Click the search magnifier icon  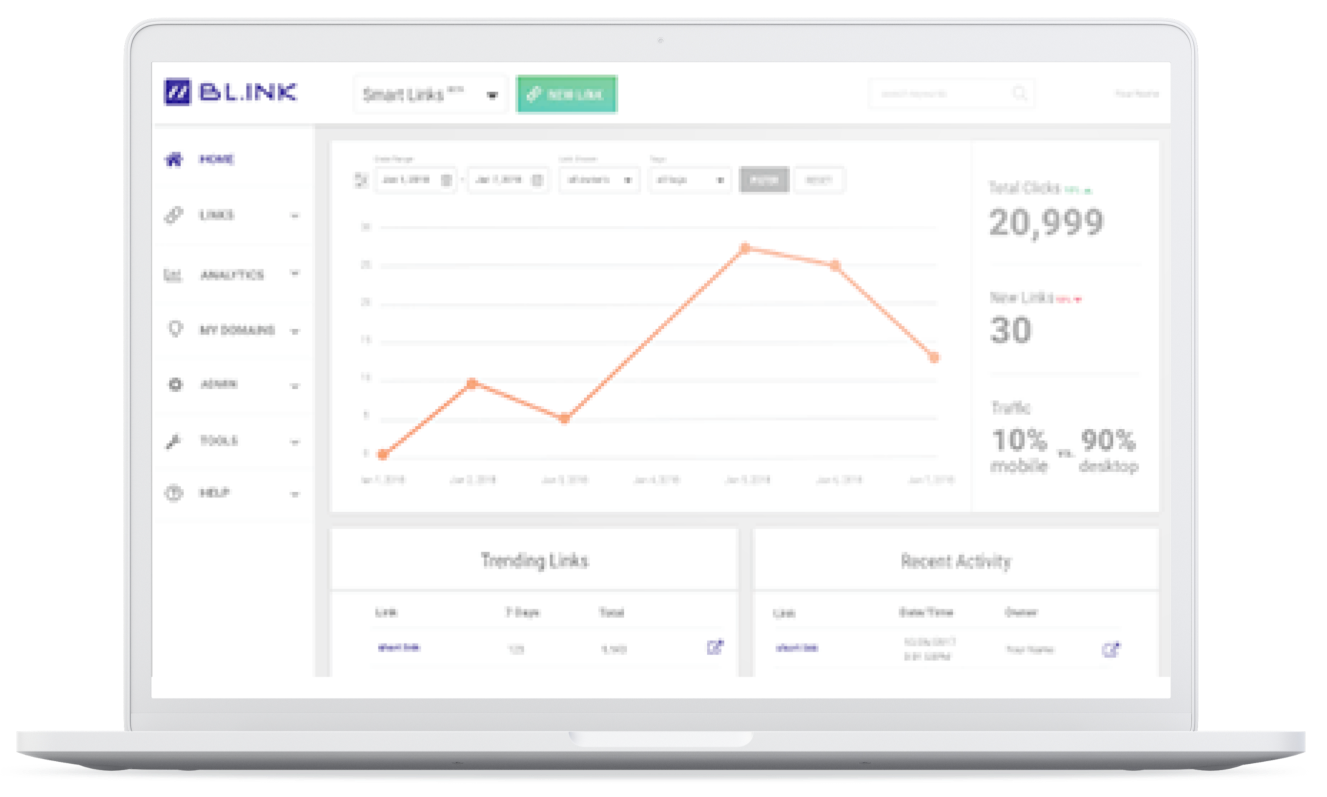tap(1020, 94)
